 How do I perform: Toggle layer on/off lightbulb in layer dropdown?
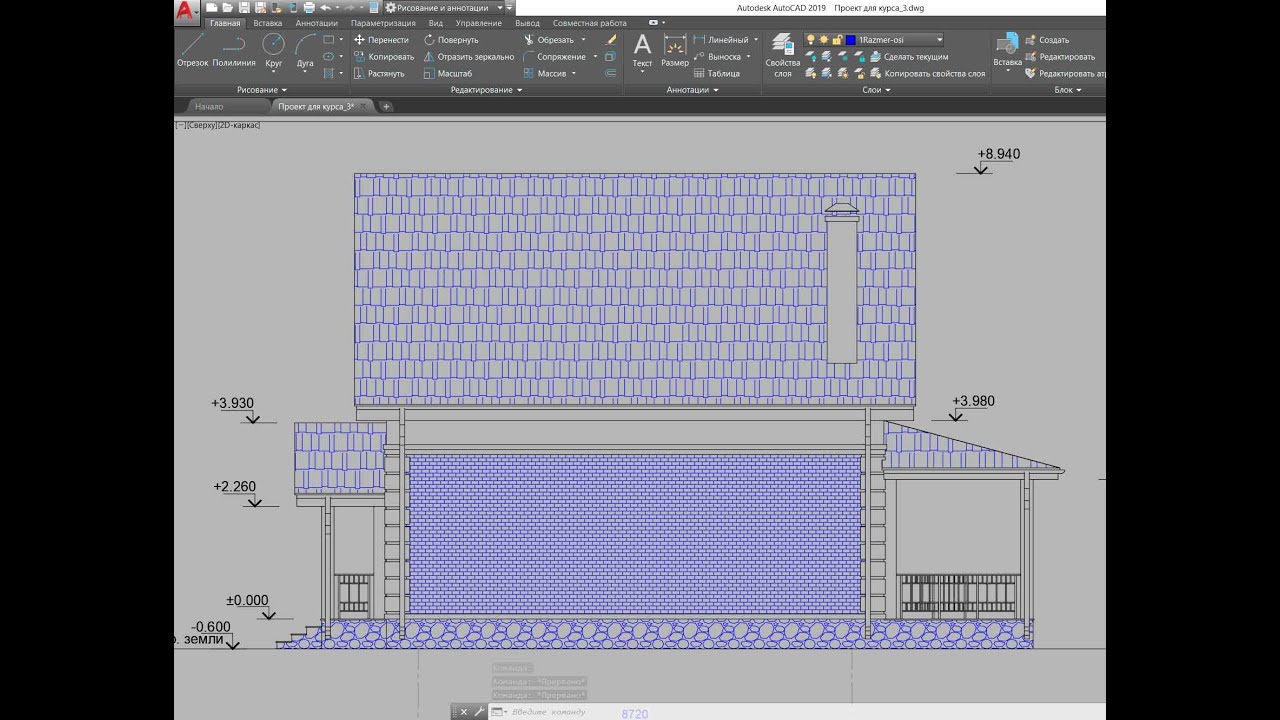811,40
